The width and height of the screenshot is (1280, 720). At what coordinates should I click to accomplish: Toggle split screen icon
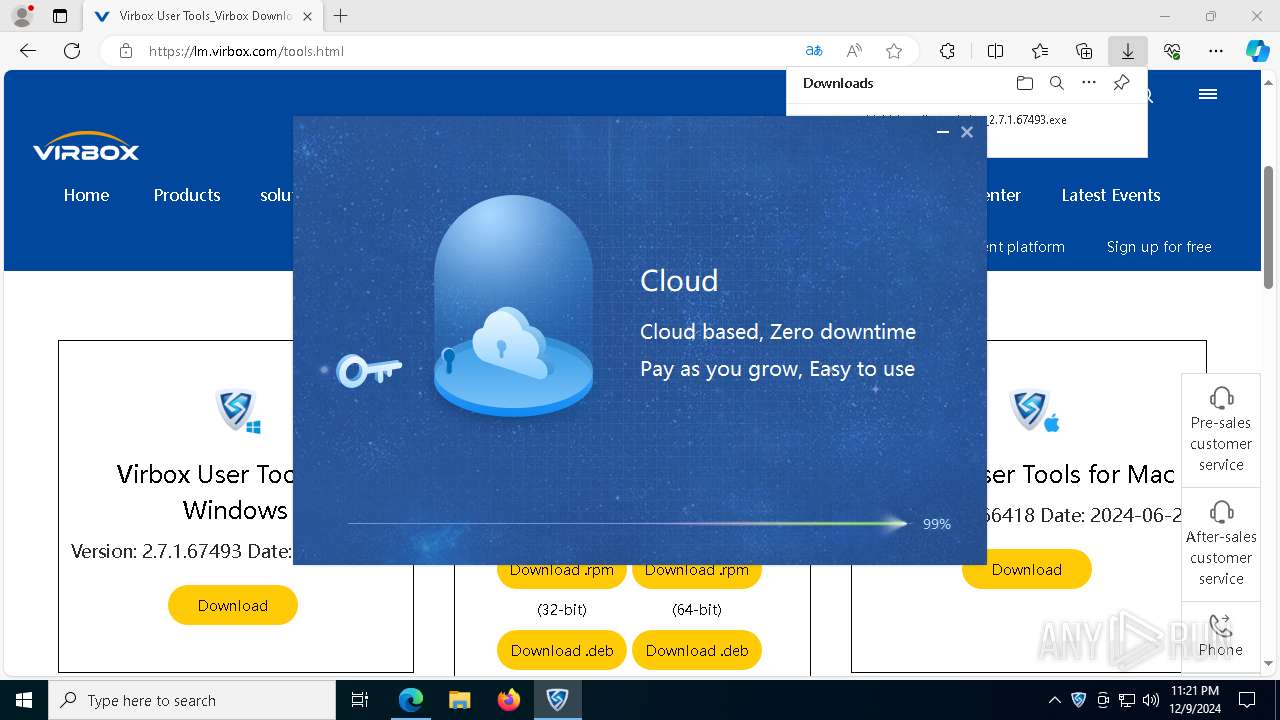[x=995, y=51]
